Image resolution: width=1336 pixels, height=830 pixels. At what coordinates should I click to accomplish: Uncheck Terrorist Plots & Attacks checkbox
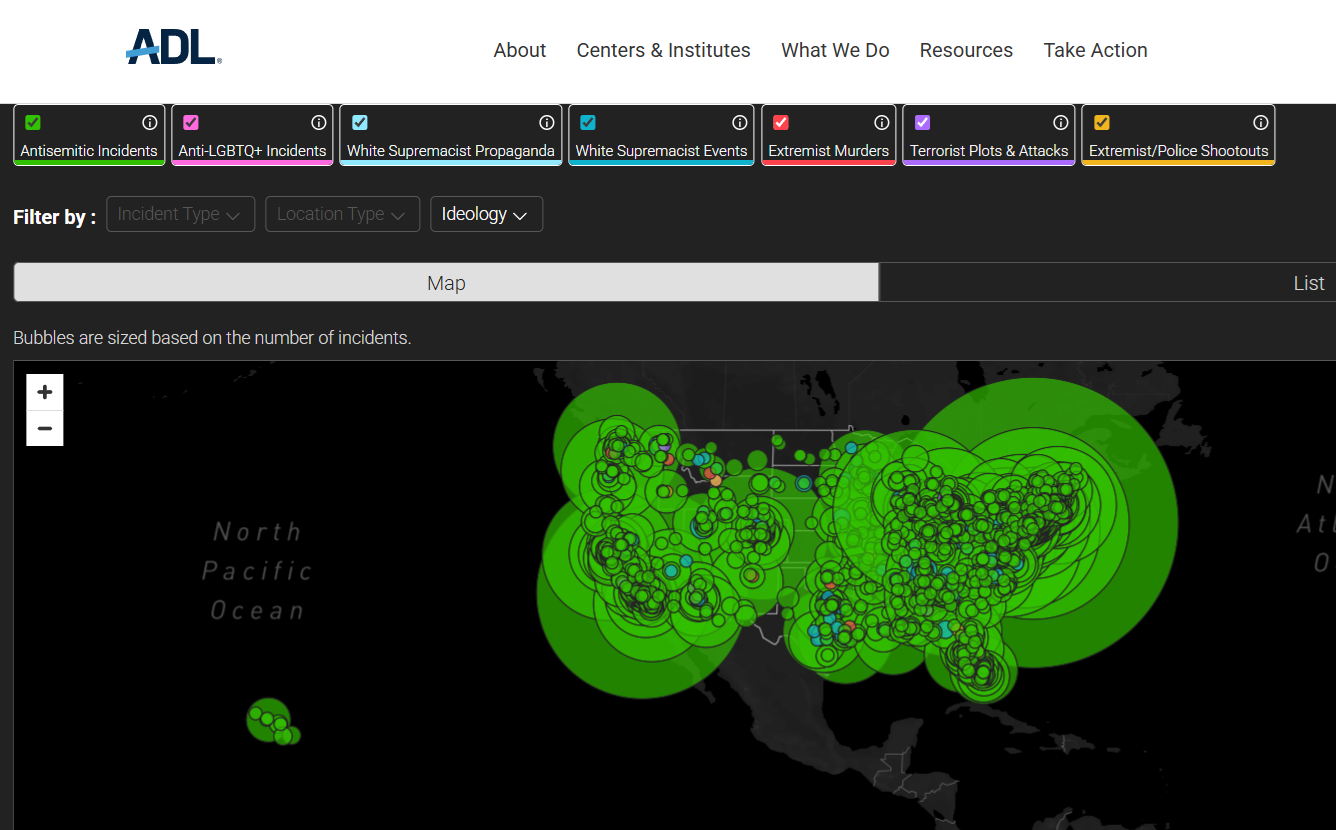(x=923, y=123)
